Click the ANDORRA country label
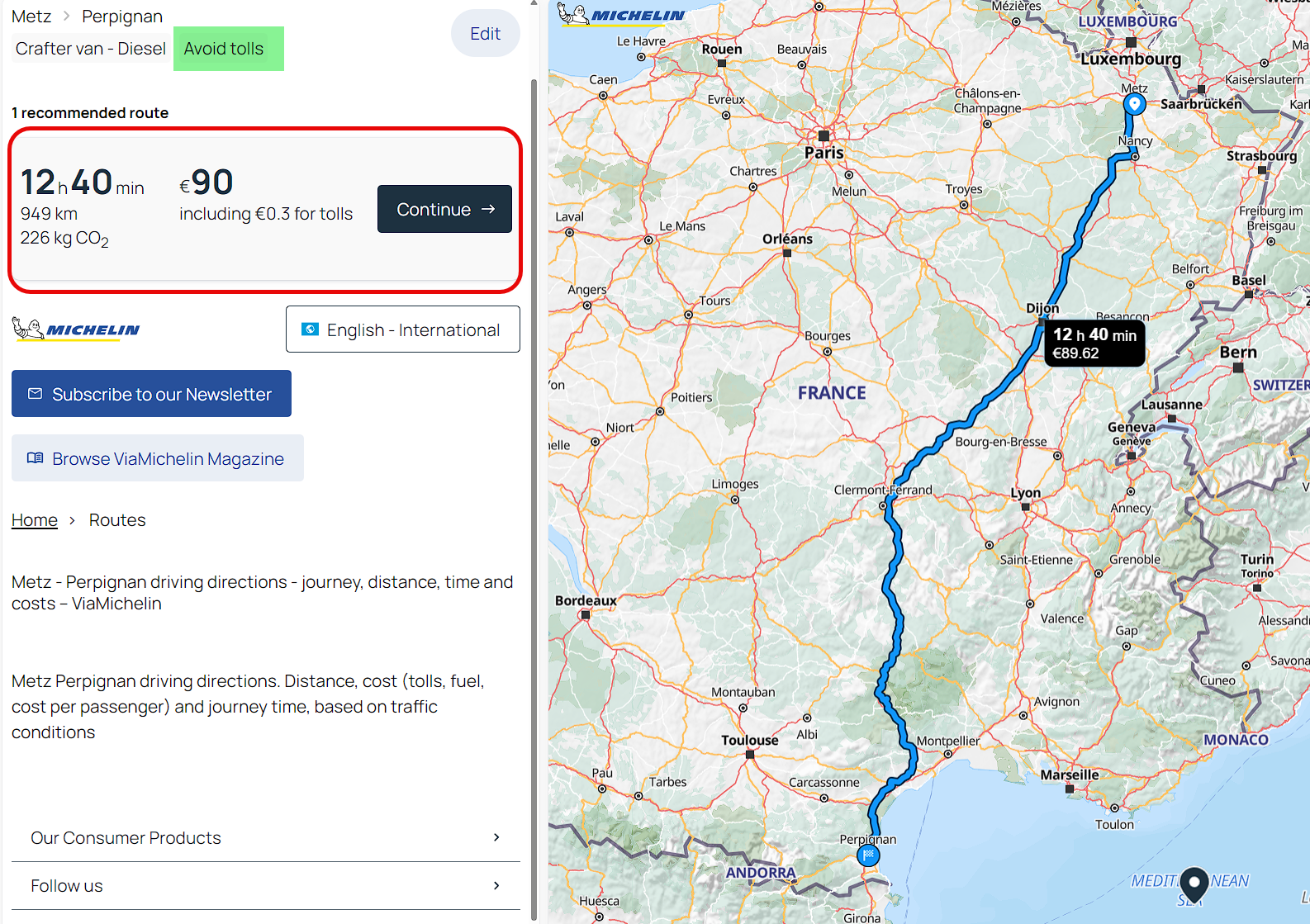Screen dimensions: 1310x924 pyautogui.click(x=761, y=873)
